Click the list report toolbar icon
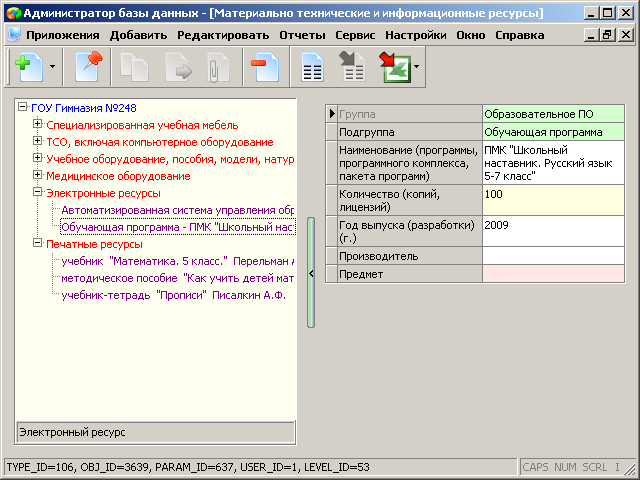Viewport: 640px width, 480px height. click(312, 67)
